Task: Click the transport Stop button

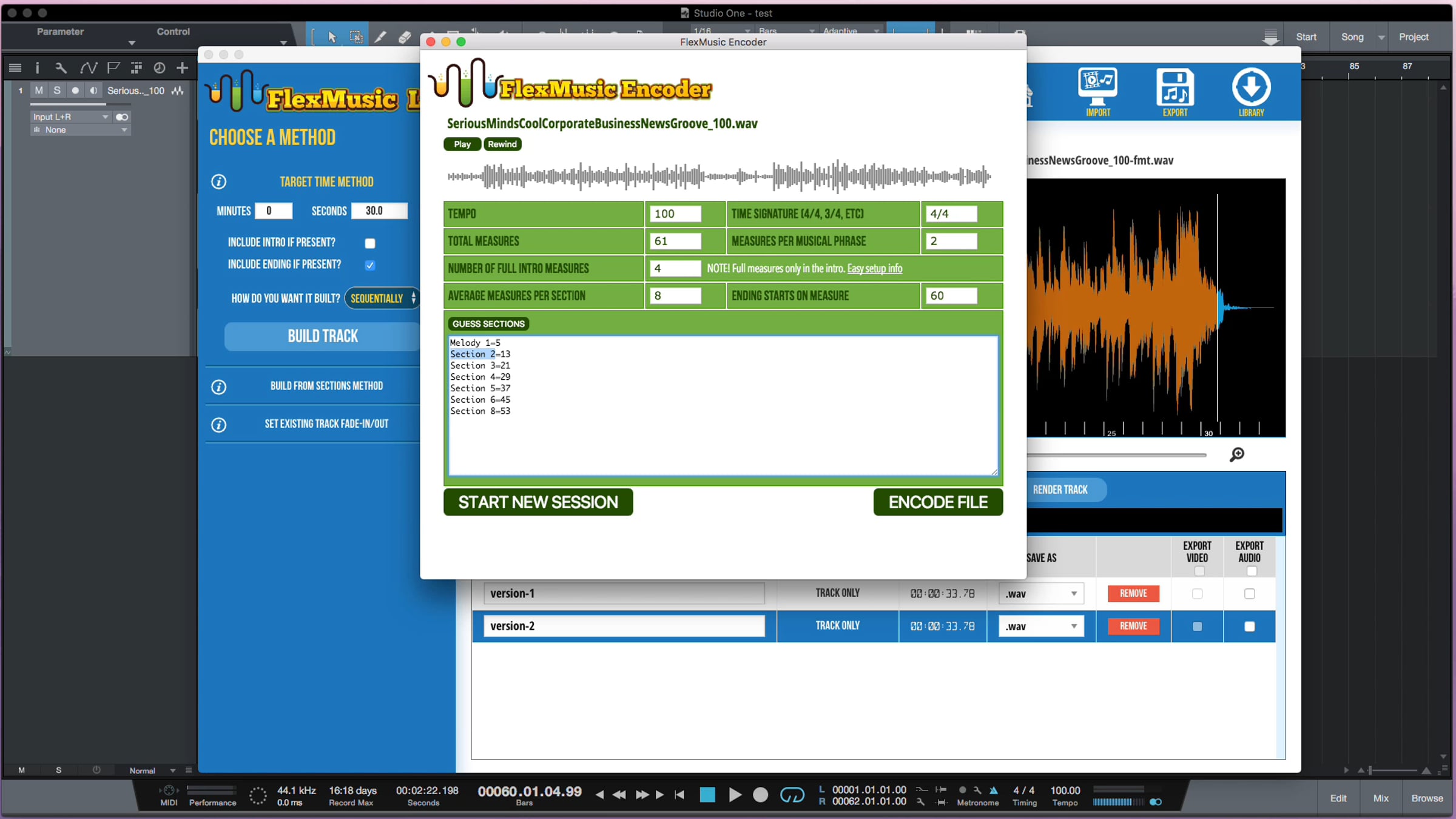Action: click(707, 795)
